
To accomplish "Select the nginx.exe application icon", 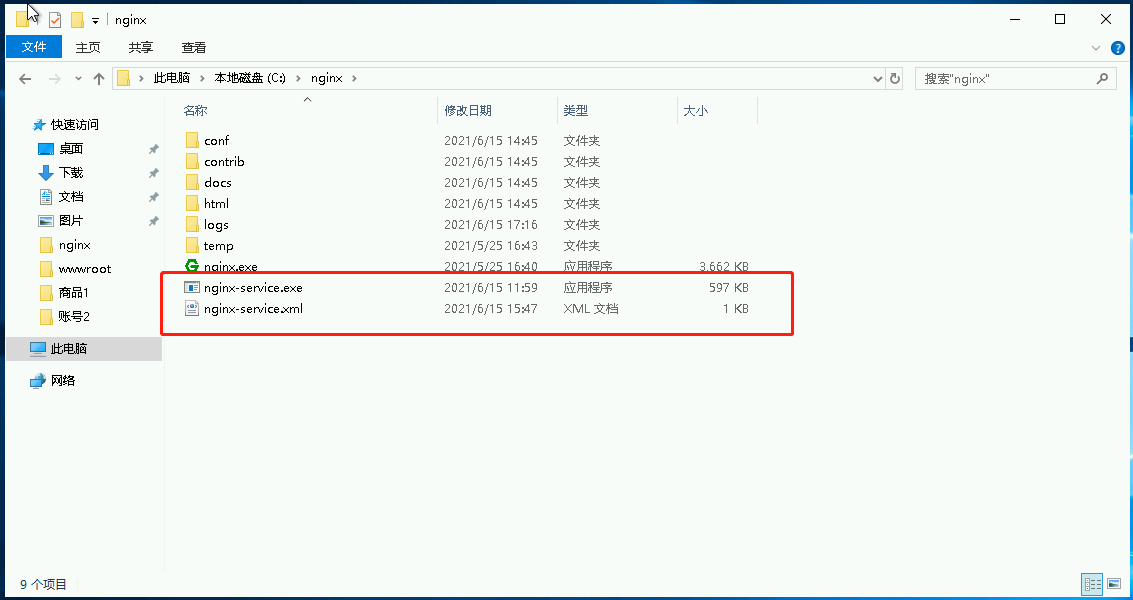I will point(192,266).
